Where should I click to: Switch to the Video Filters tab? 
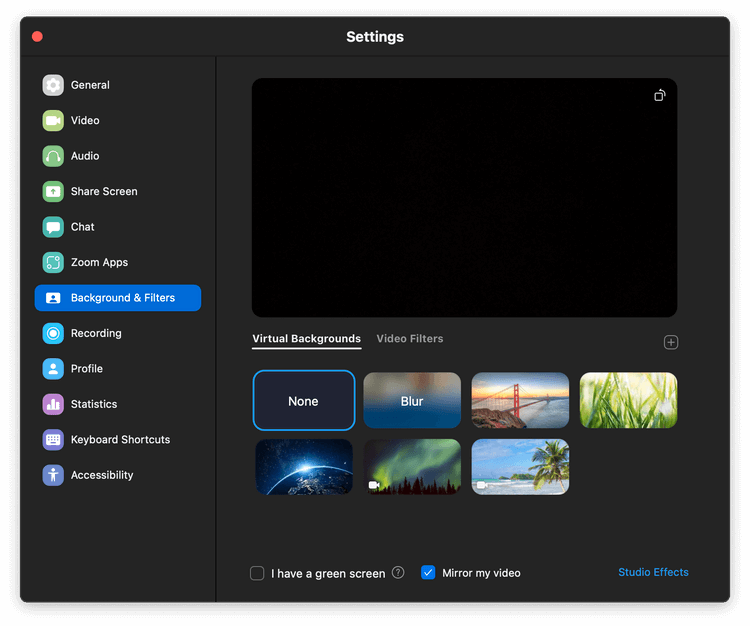point(409,339)
